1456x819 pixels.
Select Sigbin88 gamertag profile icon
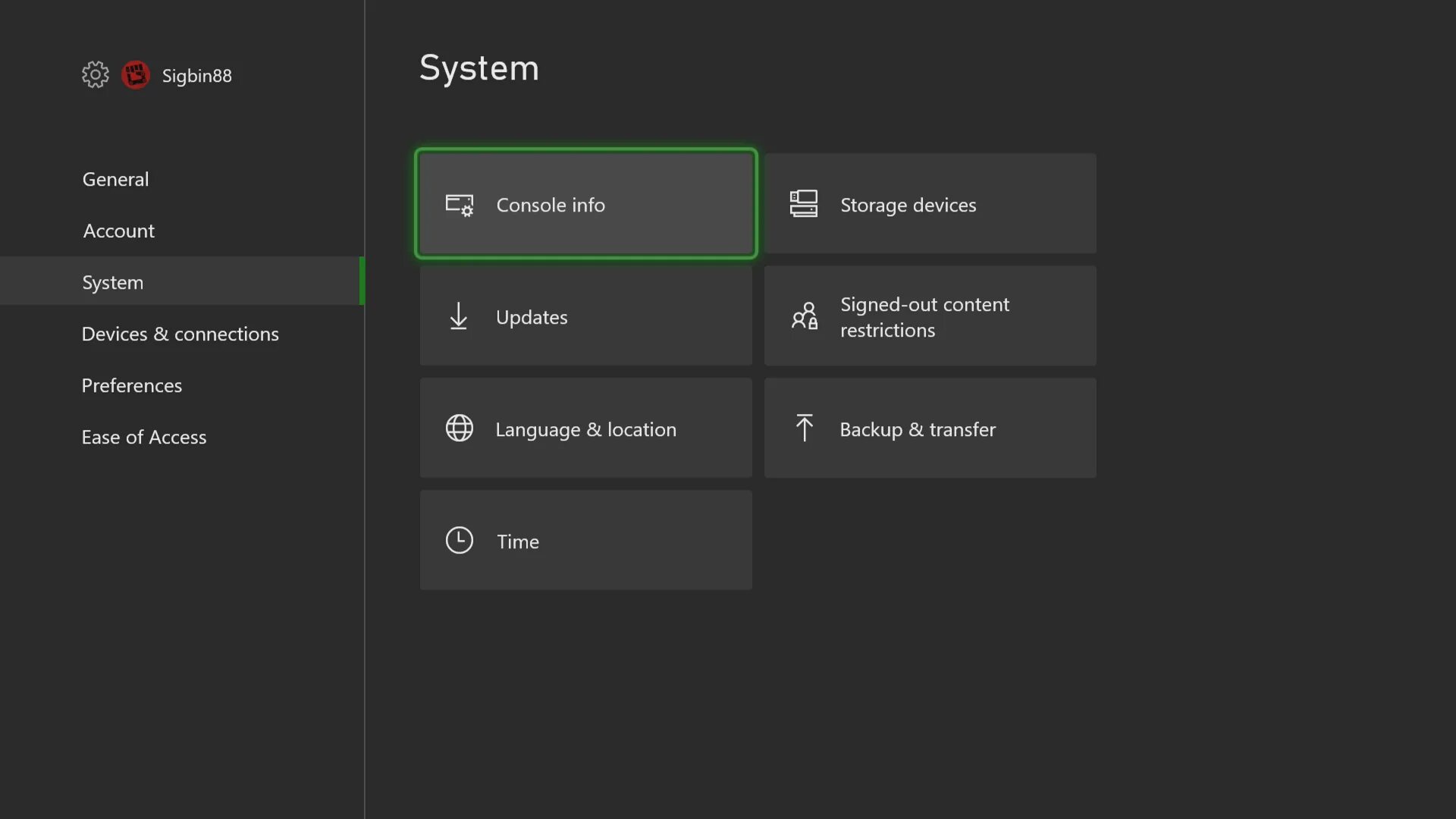tap(136, 75)
